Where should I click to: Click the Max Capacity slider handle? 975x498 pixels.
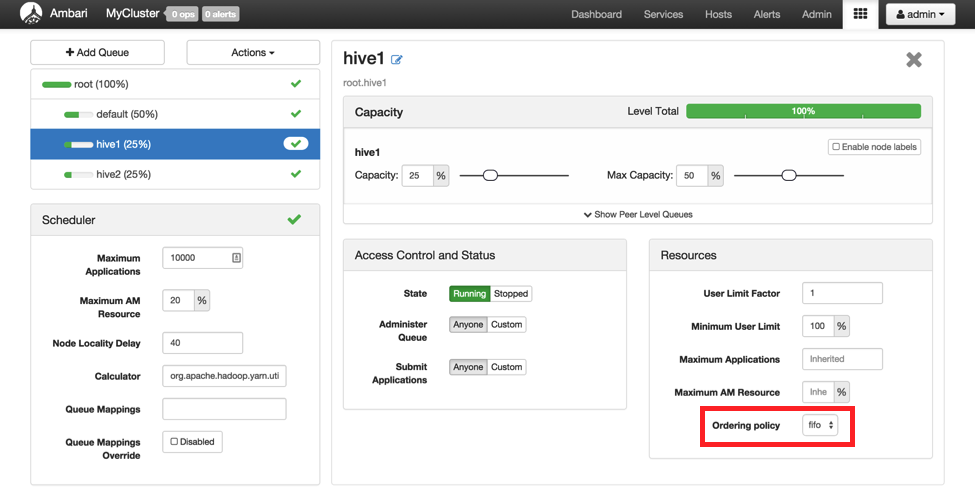[x=789, y=175]
